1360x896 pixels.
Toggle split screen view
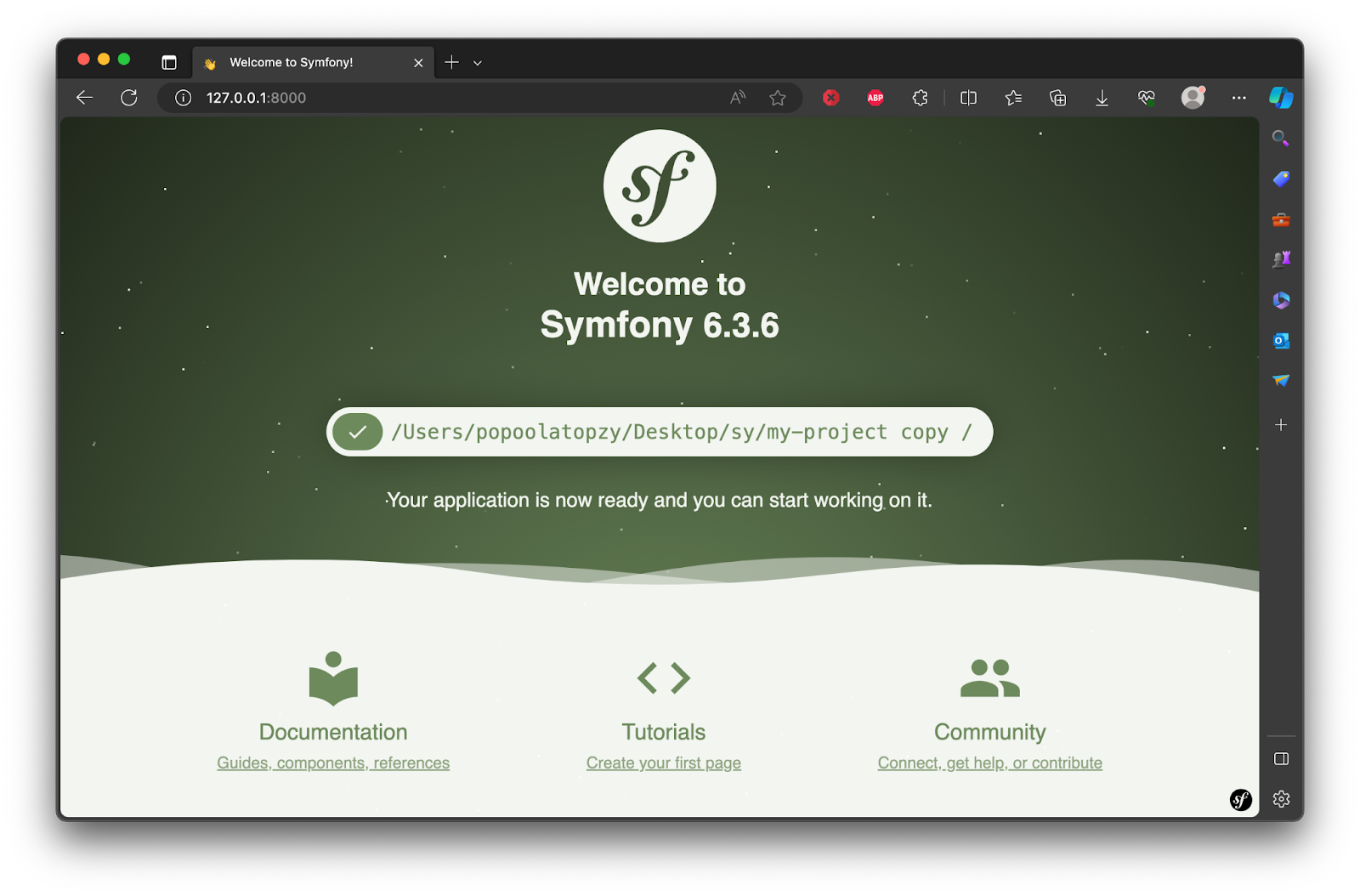point(968,98)
